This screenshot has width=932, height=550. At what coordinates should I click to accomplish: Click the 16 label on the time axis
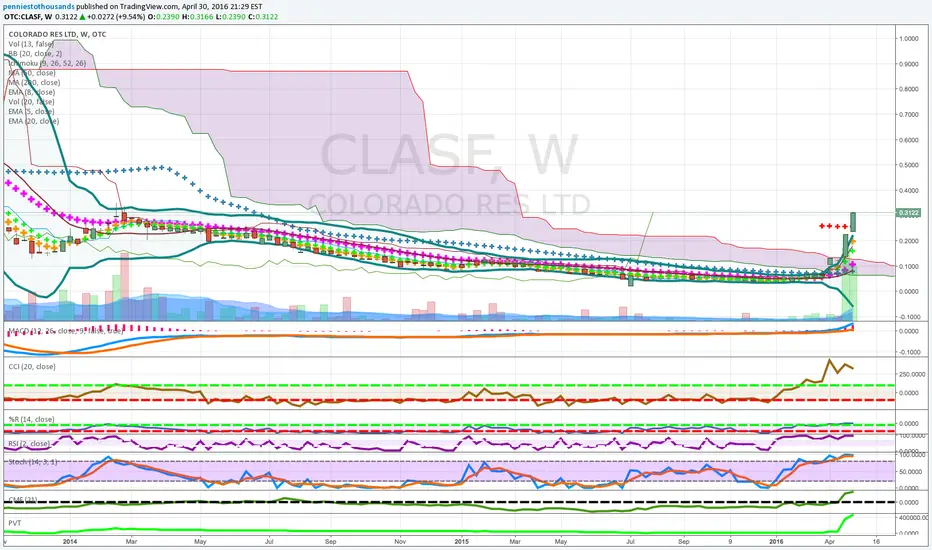pyautogui.click(x=876, y=542)
